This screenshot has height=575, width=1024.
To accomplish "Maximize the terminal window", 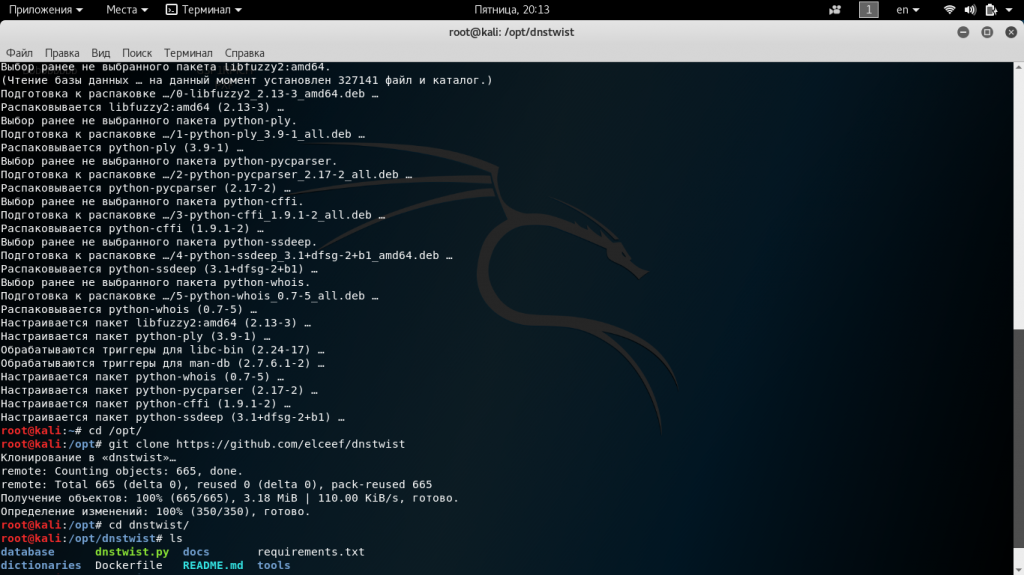I will (x=986, y=32).
